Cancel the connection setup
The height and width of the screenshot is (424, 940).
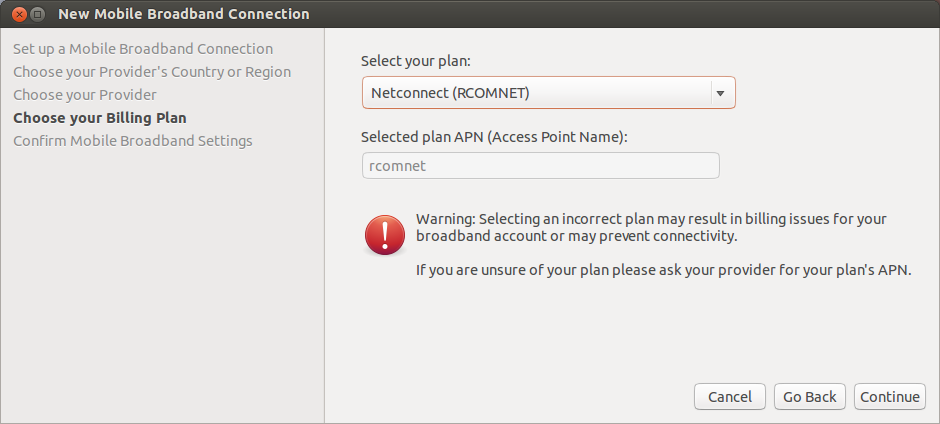pyautogui.click(x=730, y=397)
